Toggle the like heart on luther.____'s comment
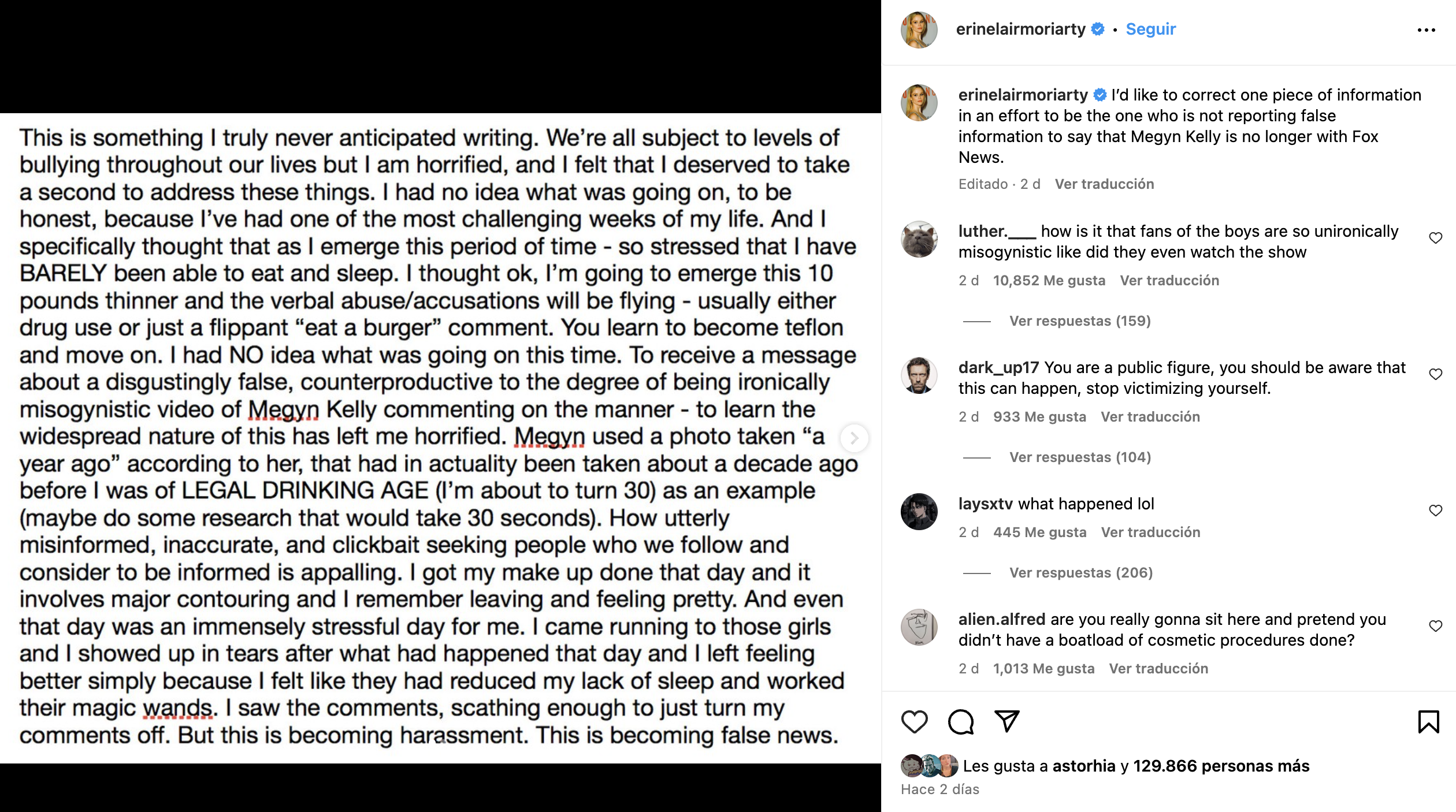 click(1437, 237)
